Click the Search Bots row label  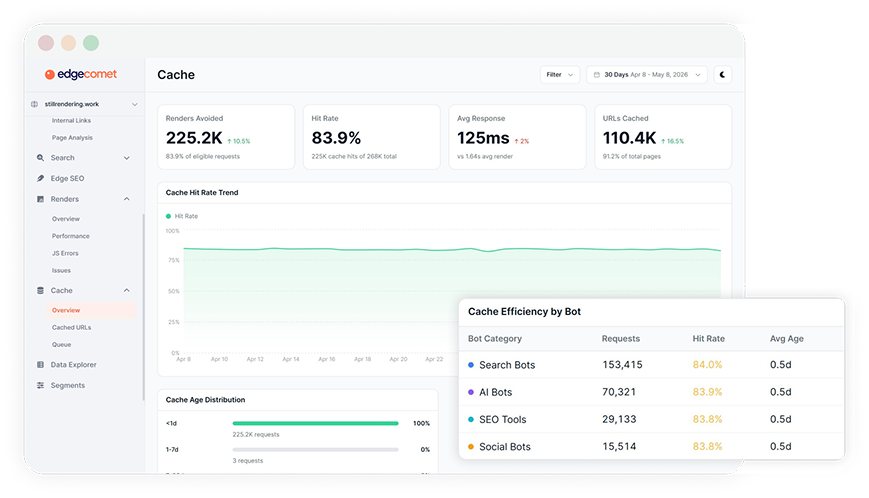tap(507, 365)
